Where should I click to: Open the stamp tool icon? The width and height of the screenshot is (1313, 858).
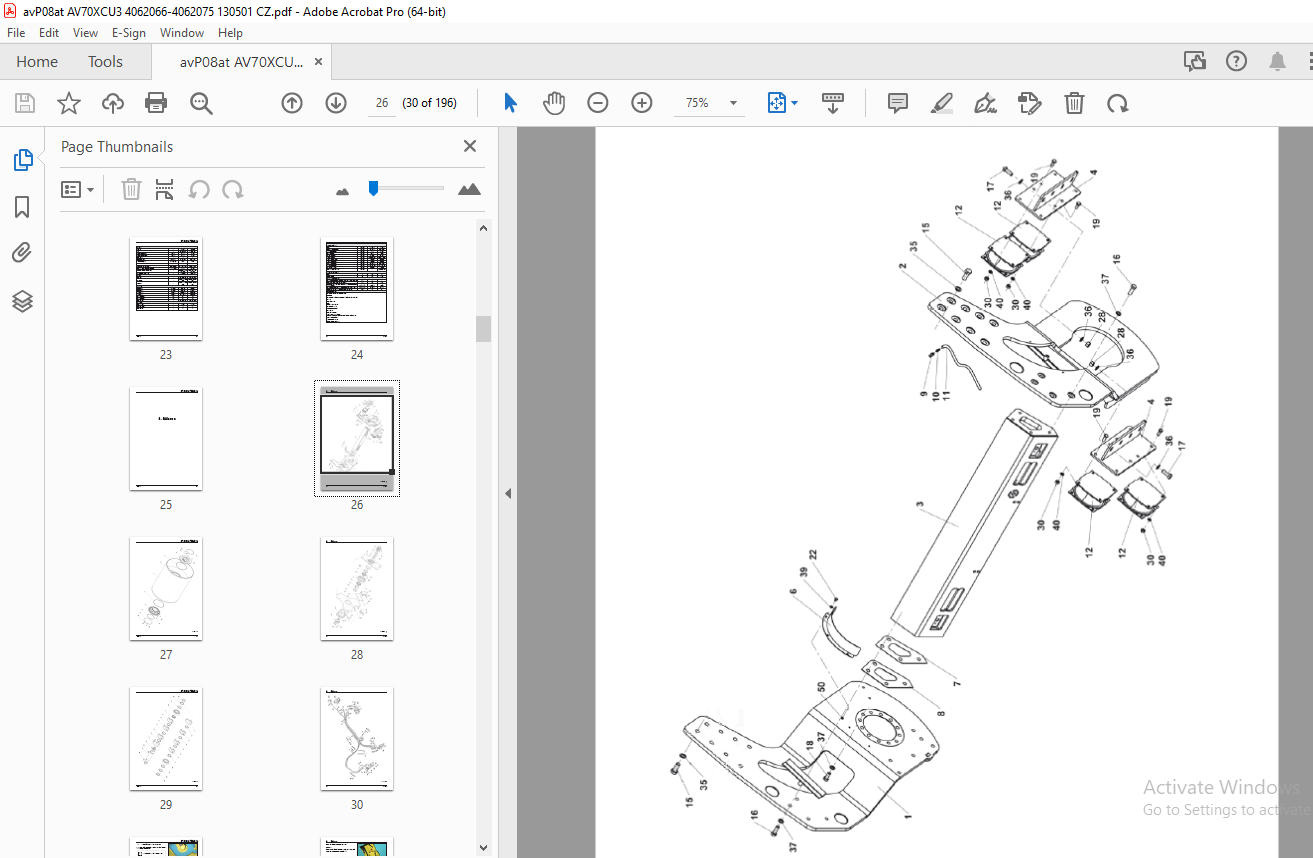[x=1029, y=103]
